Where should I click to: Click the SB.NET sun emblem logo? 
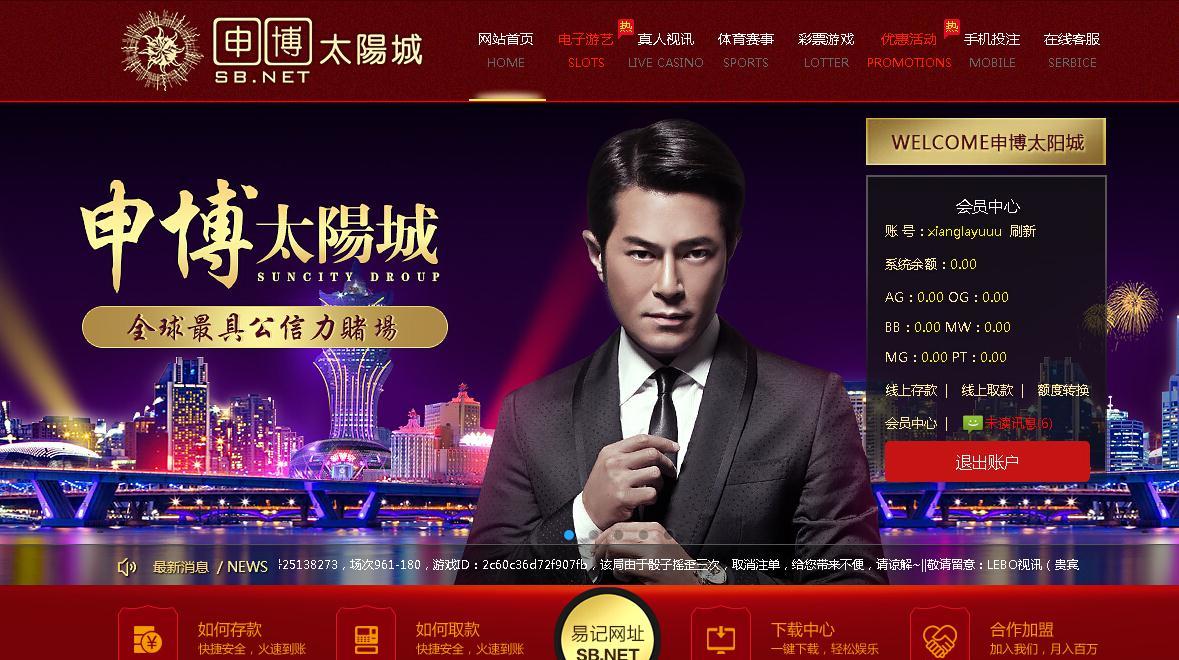[162, 50]
